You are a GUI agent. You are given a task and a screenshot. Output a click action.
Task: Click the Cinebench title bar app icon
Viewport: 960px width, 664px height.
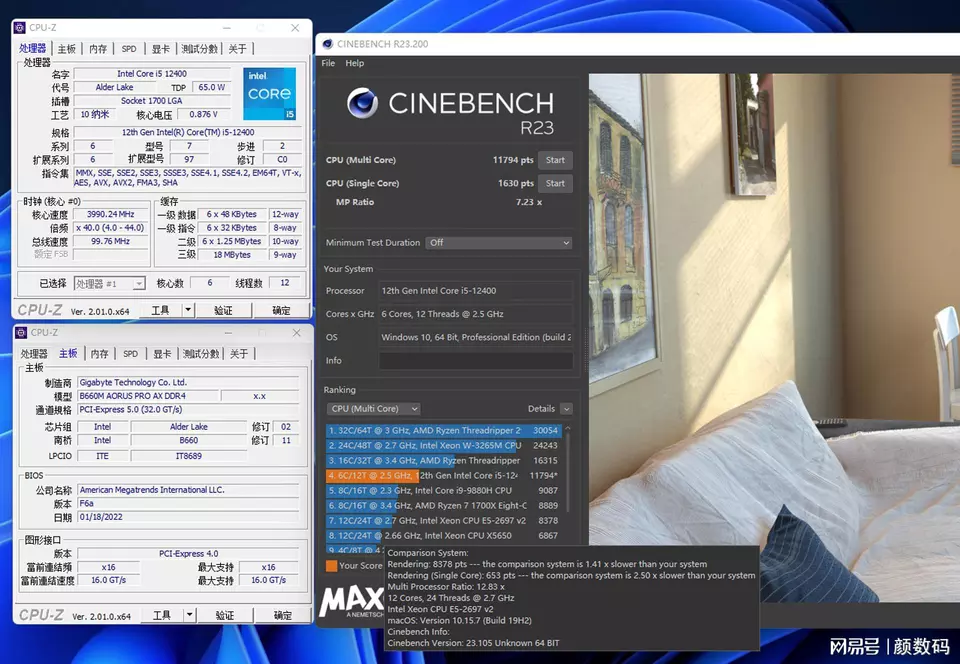(x=328, y=44)
